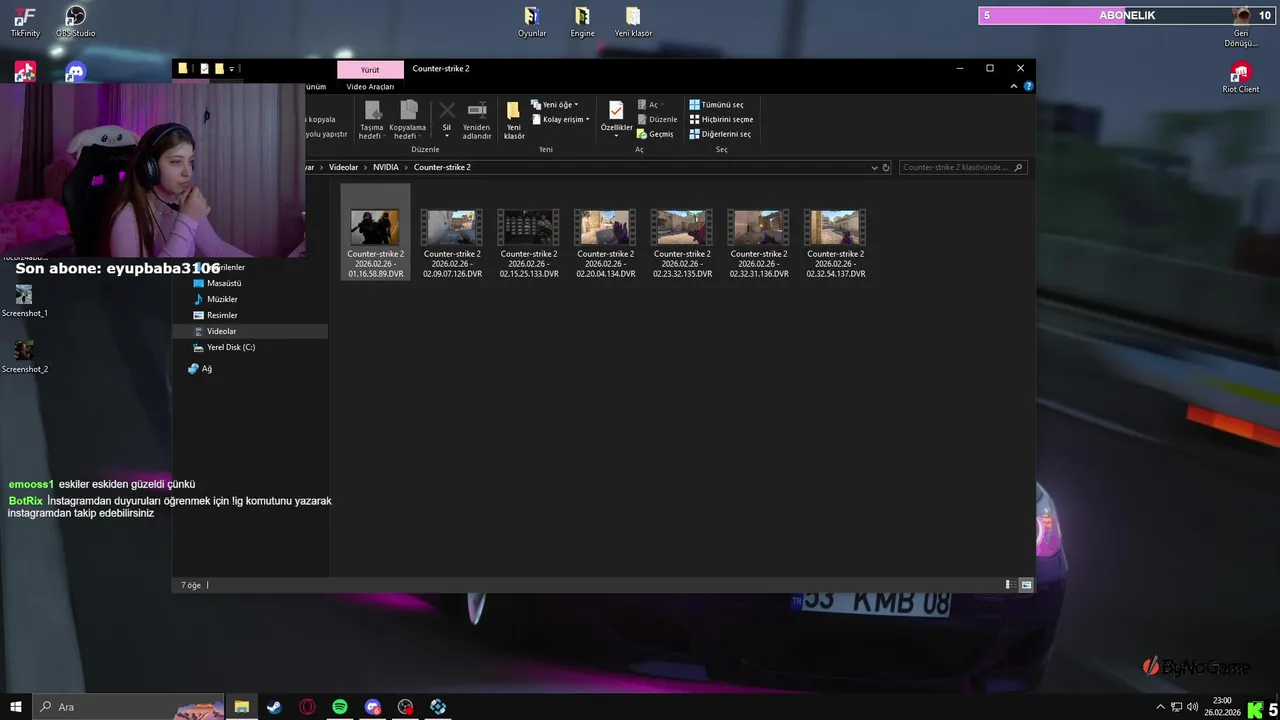Screen dimensions: 1280x720
Task: Open Screenshot_2 on the desktop
Action: [x=25, y=357]
